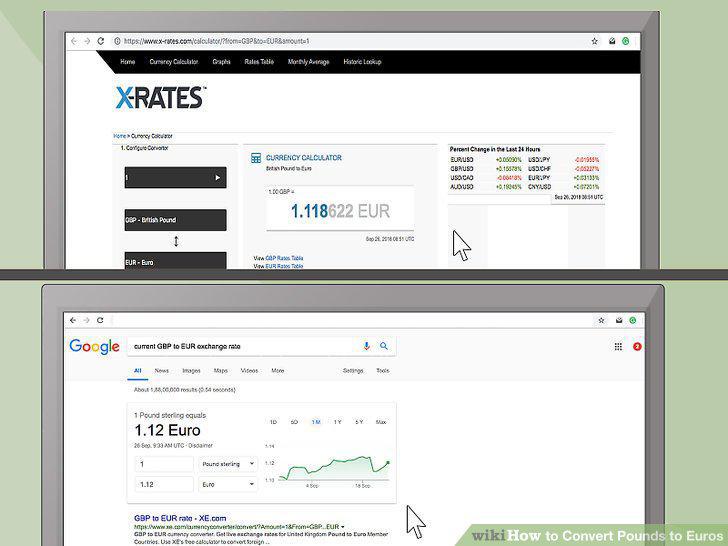
Task: Open Monthly Average menu item
Action: tap(308, 62)
